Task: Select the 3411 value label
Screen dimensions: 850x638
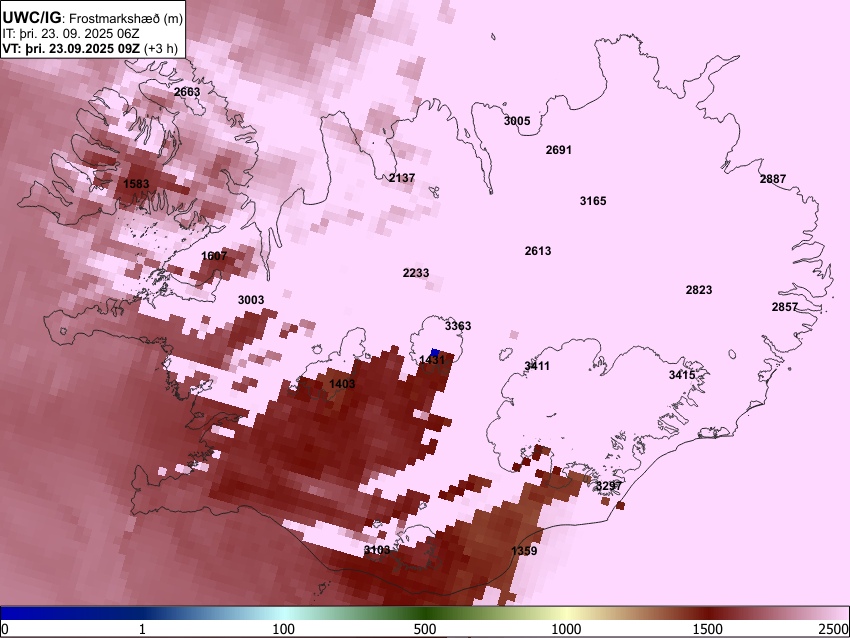Action: [x=537, y=366]
